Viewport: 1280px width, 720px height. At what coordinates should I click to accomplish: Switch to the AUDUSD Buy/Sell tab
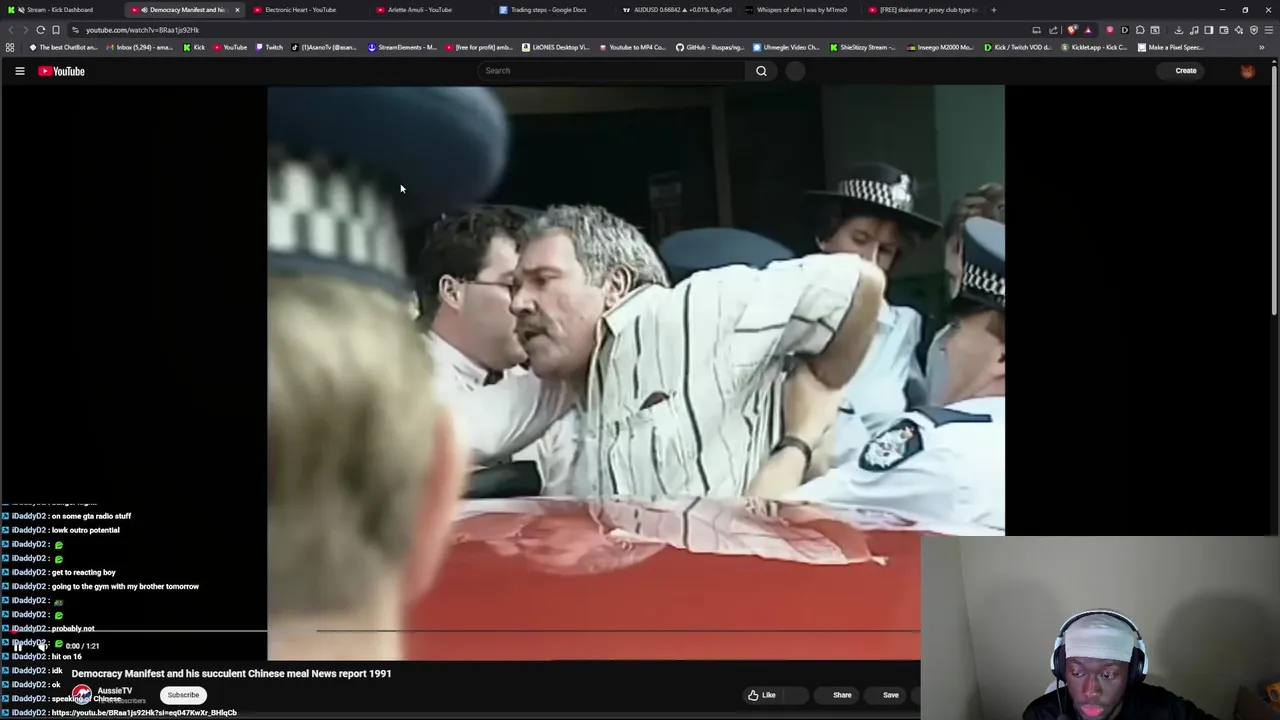click(x=676, y=10)
